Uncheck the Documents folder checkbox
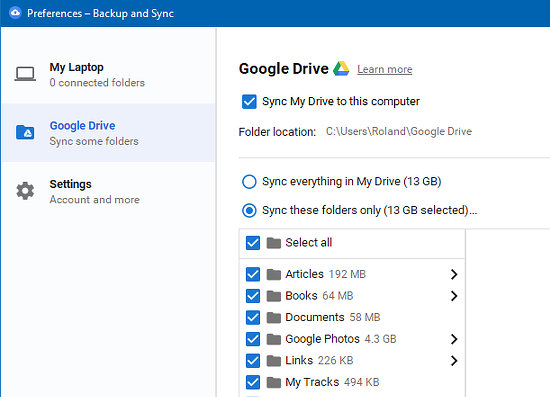The width and height of the screenshot is (550, 397). [253, 317]
